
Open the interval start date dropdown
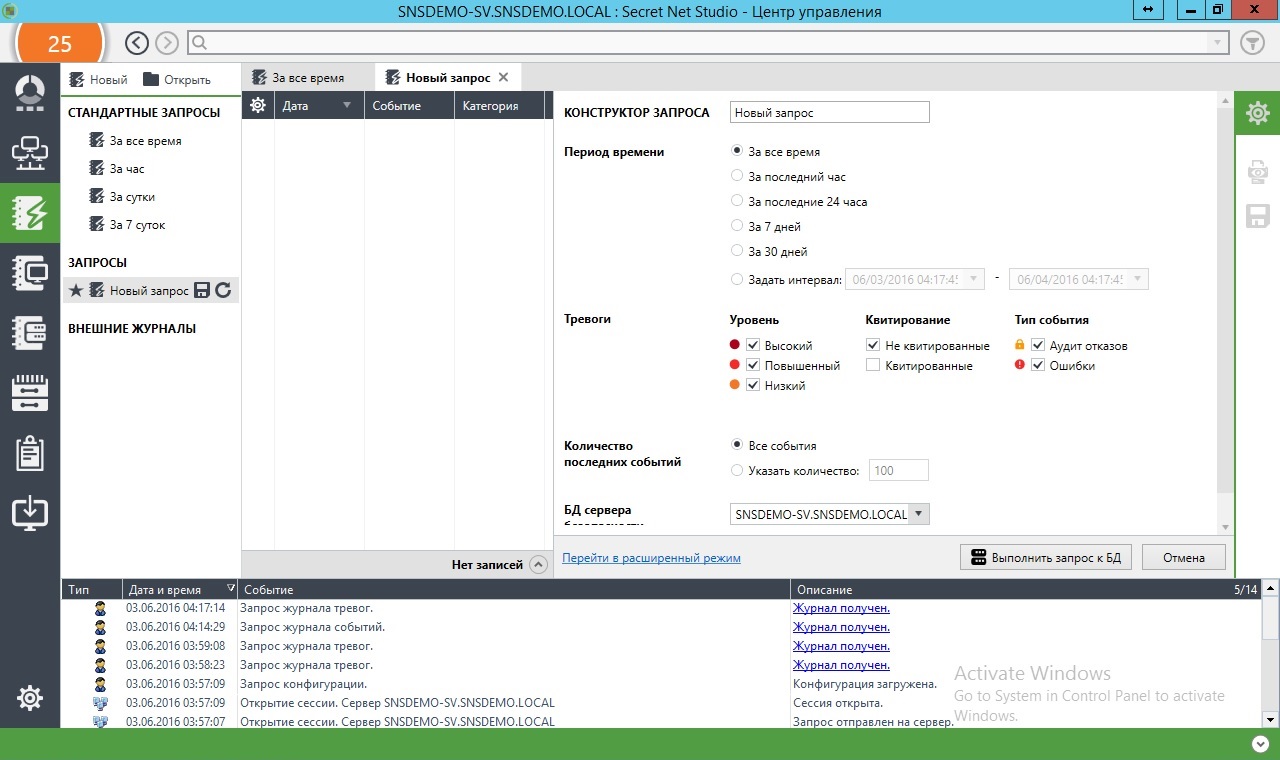point(973,279)
